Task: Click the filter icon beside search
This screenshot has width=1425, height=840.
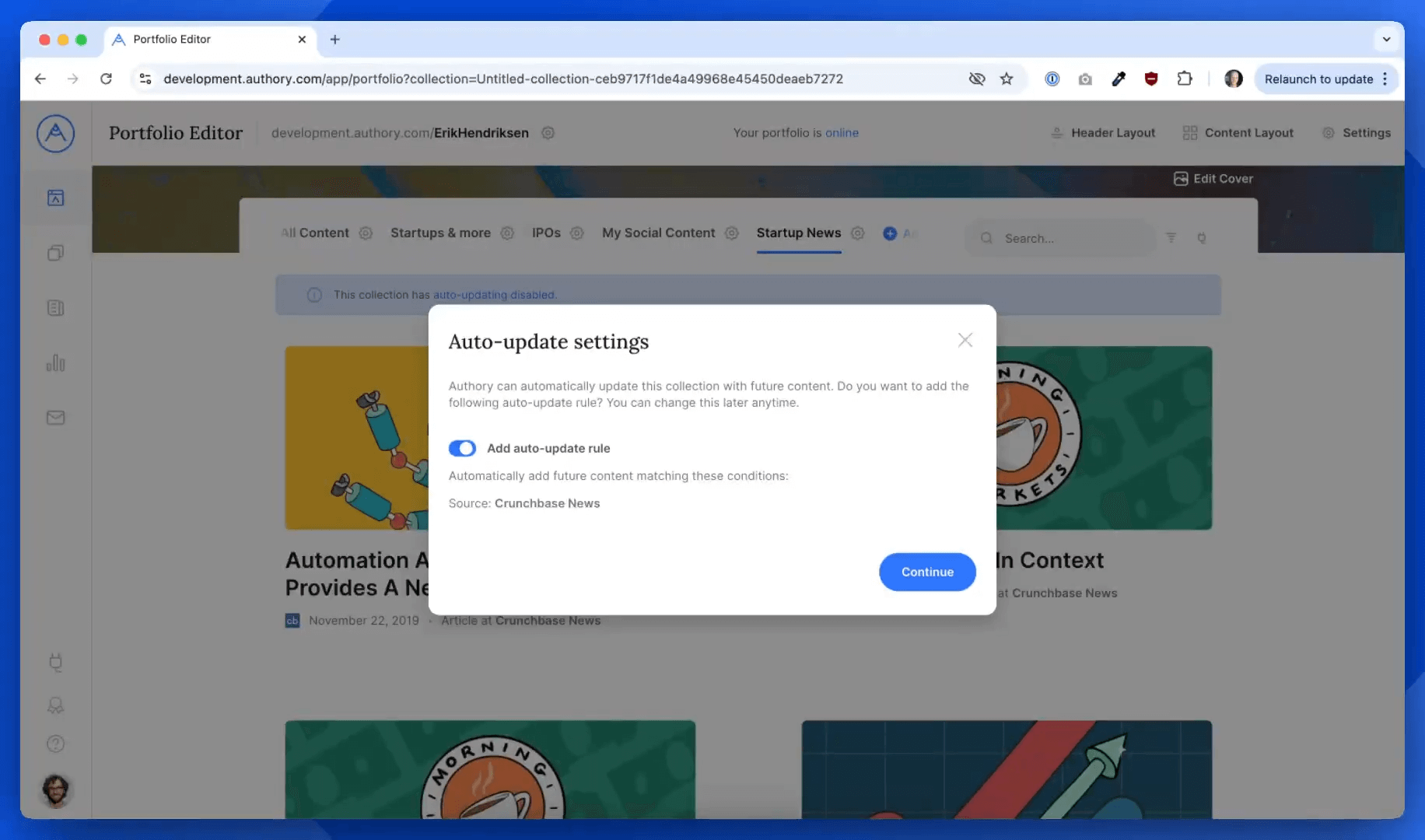Action: pyautogui.click(x=1171, y=238)
